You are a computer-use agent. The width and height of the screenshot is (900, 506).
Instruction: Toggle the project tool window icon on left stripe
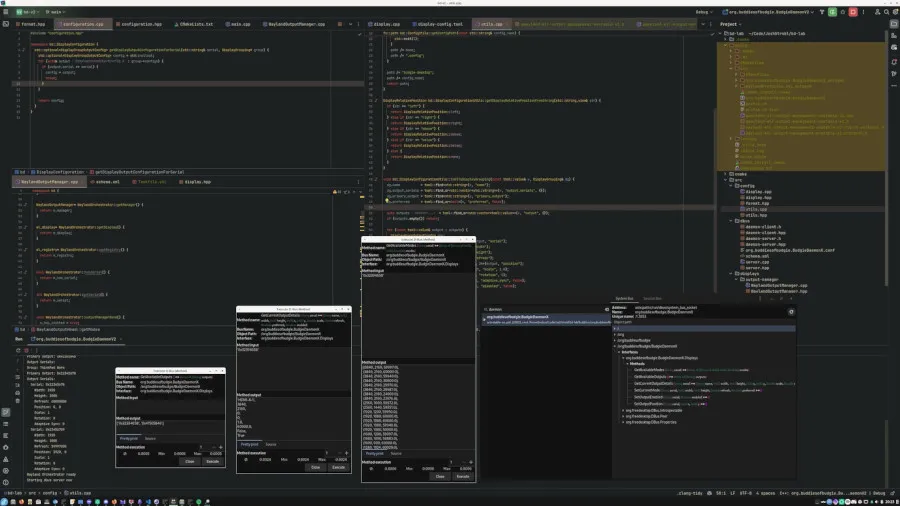6,24
